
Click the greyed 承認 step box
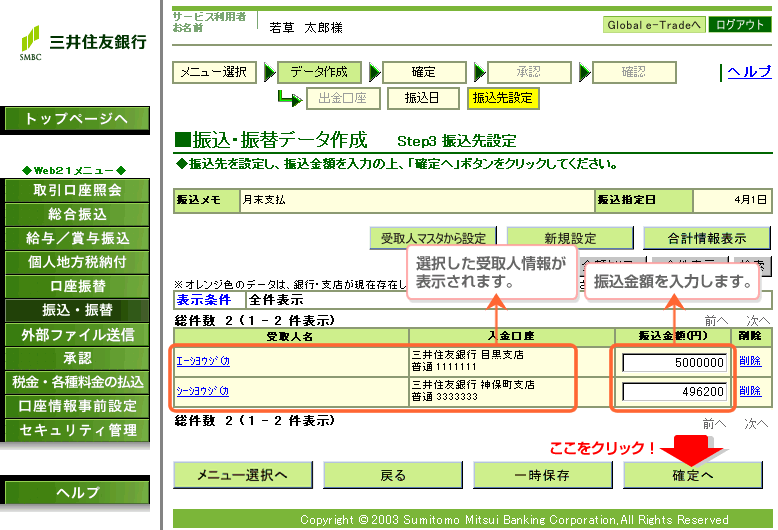529,72
